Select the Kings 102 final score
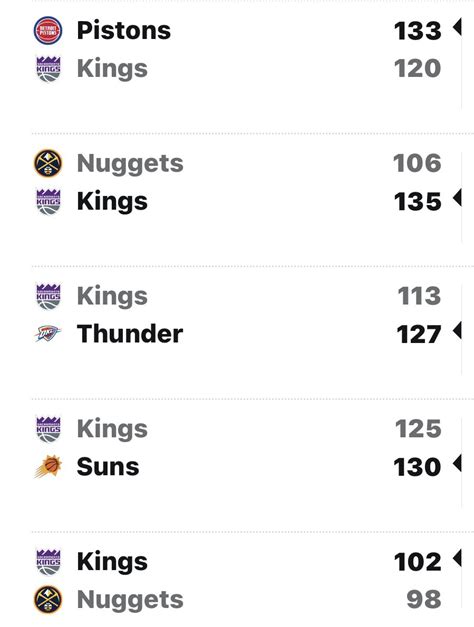 (x=418, y=562)
